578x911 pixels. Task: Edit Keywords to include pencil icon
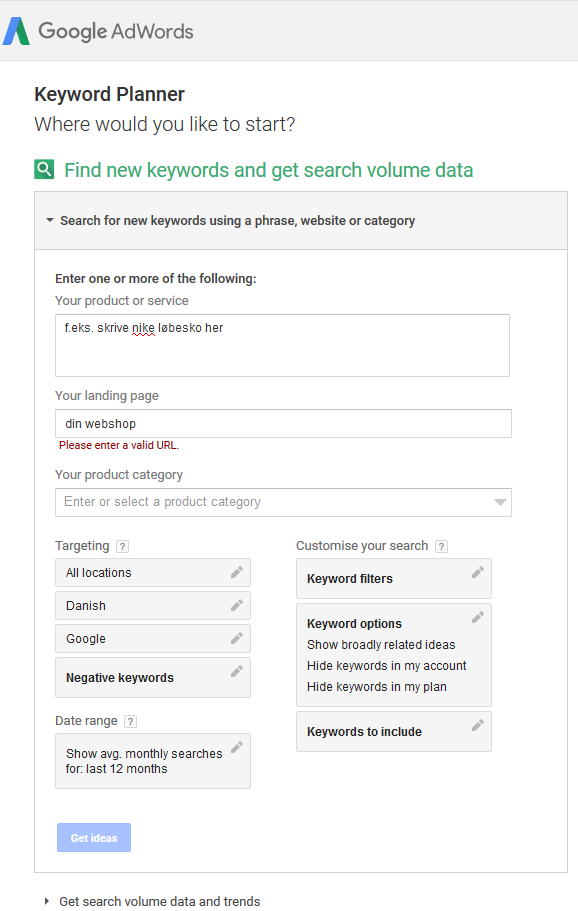click(x=478, y=725)
